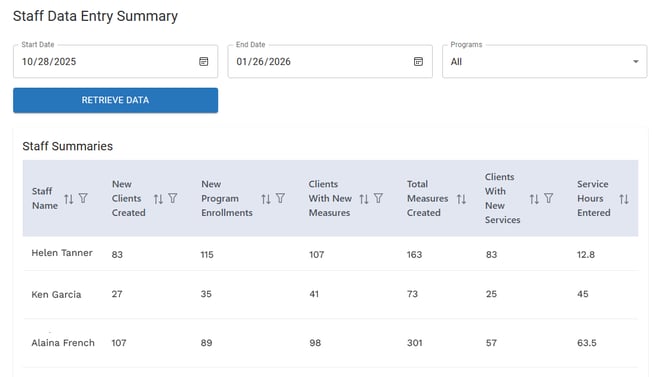Sort table by Staff Name
The height and width of the screenshot is (377, 670).
click(69, 199)
